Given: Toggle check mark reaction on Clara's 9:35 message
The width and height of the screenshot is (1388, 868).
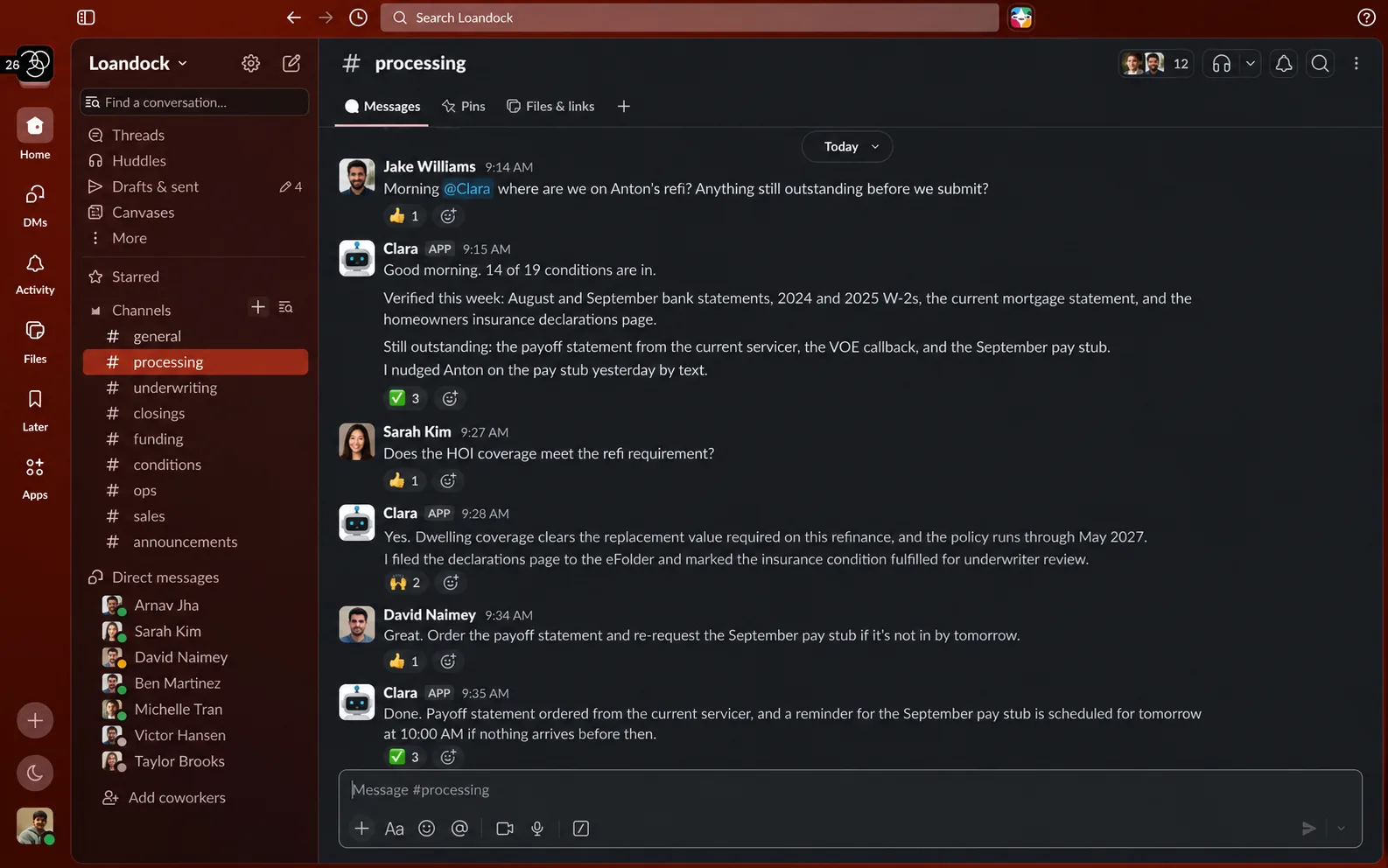Looking at the screenshot, I should [404, 757].
